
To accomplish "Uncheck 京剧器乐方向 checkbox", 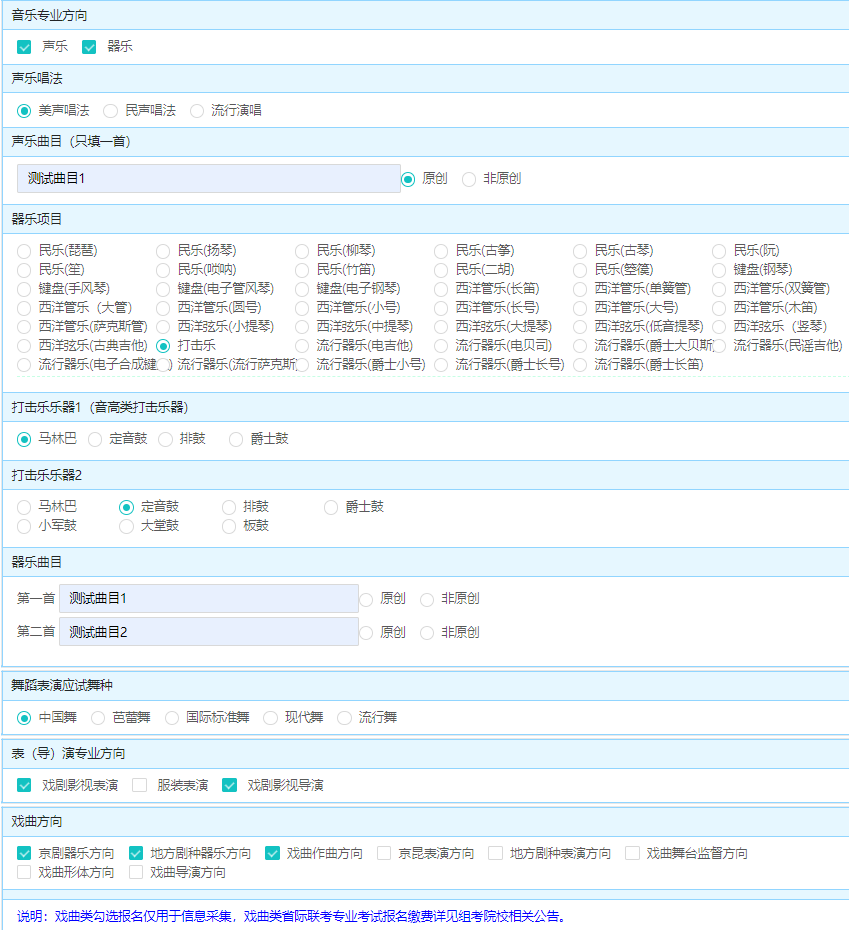I will point(24,853).
